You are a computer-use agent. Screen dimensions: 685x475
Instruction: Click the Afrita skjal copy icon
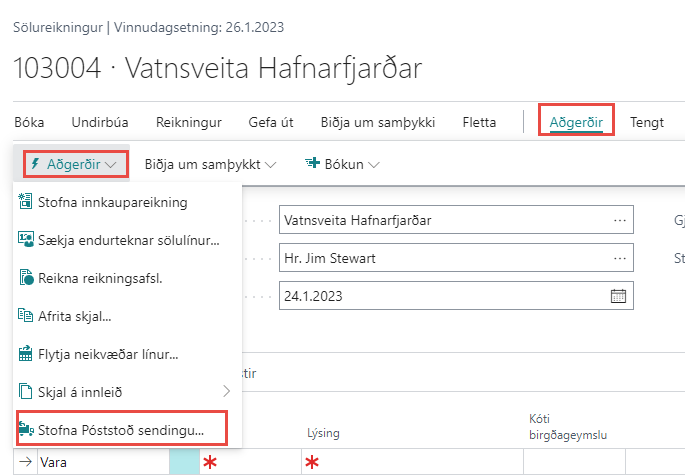(x=27, y=315)
